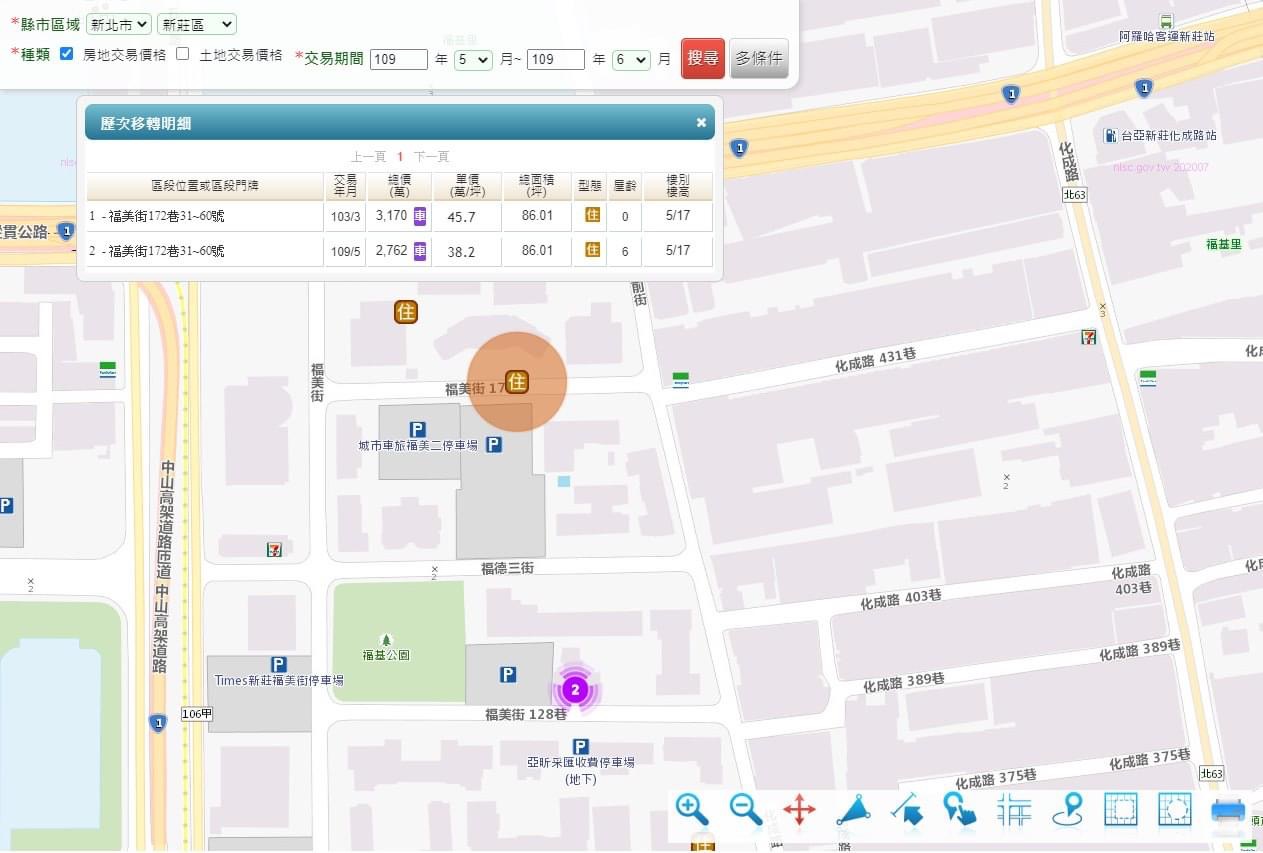Open the 新莊區 district dropdown
The image size is (1263, 853).
coord(197,24)
